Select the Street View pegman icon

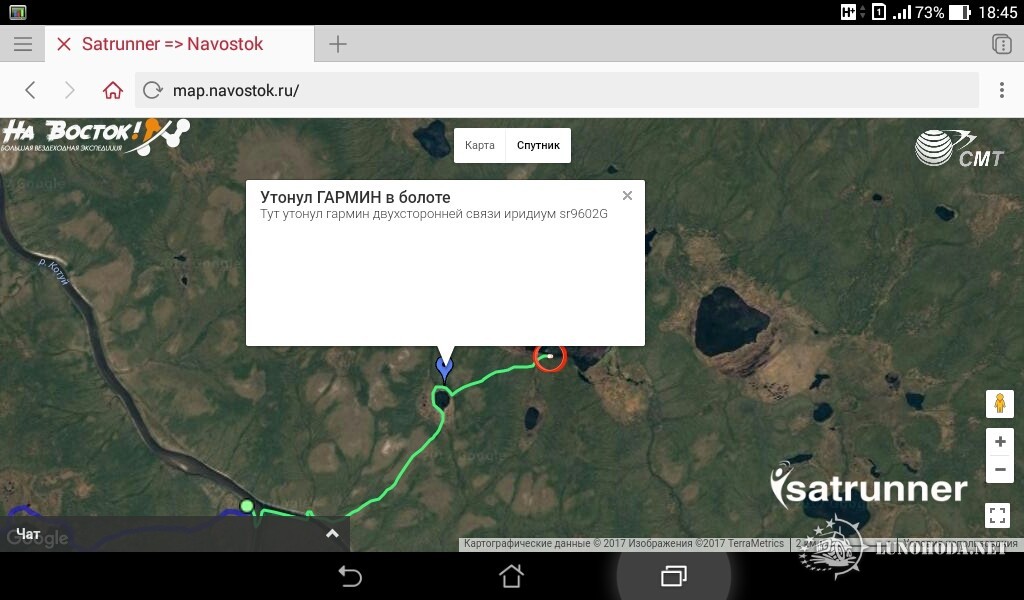click(x=1000, y=403)
